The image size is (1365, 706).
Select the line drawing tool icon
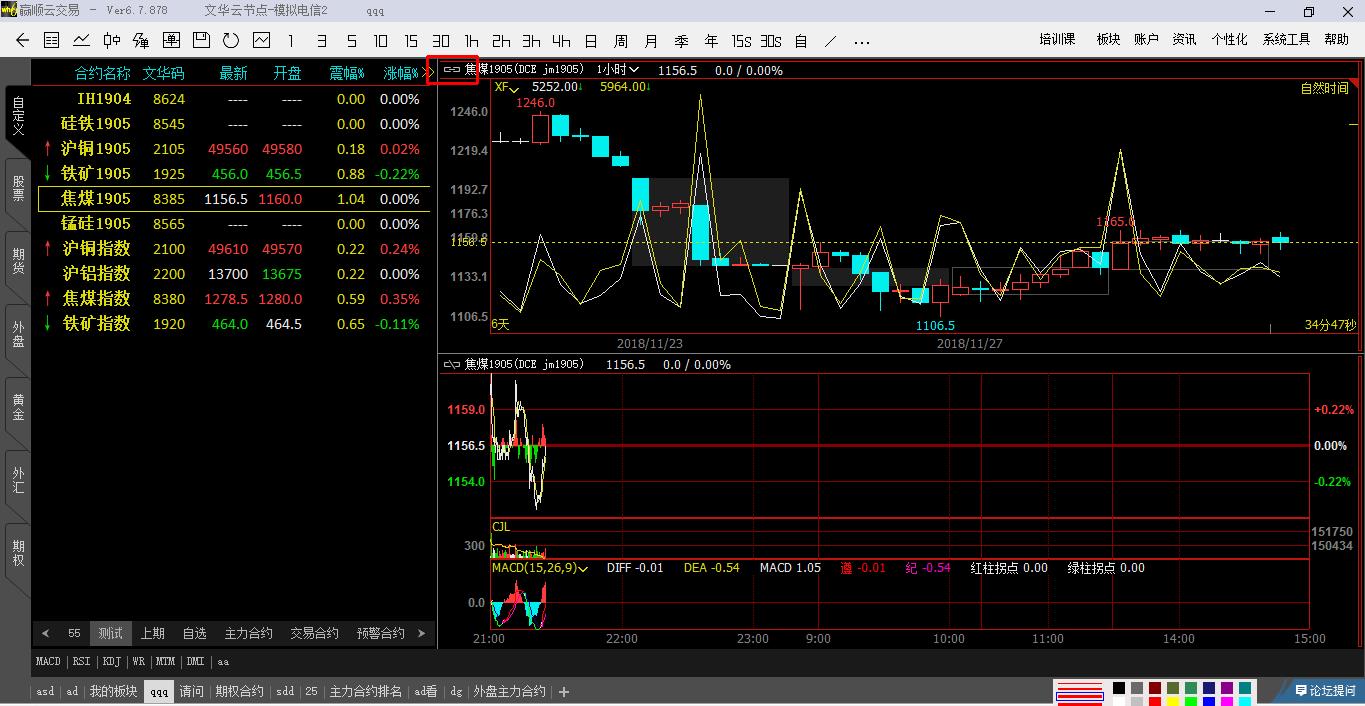[x=831, y=42]
